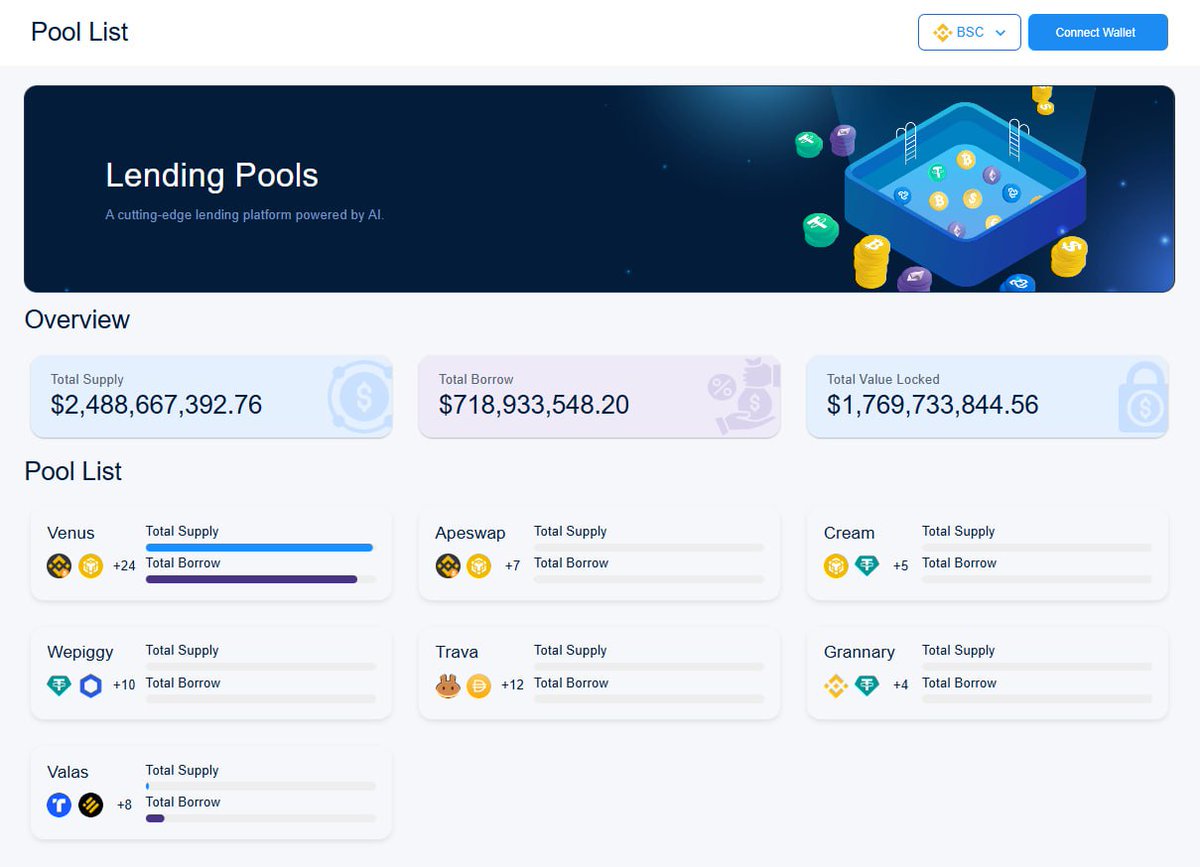This screenshot has height=867, width=1200.
Task: Click the first token icon in Apeswap pool
Action: tap(448, 566)
